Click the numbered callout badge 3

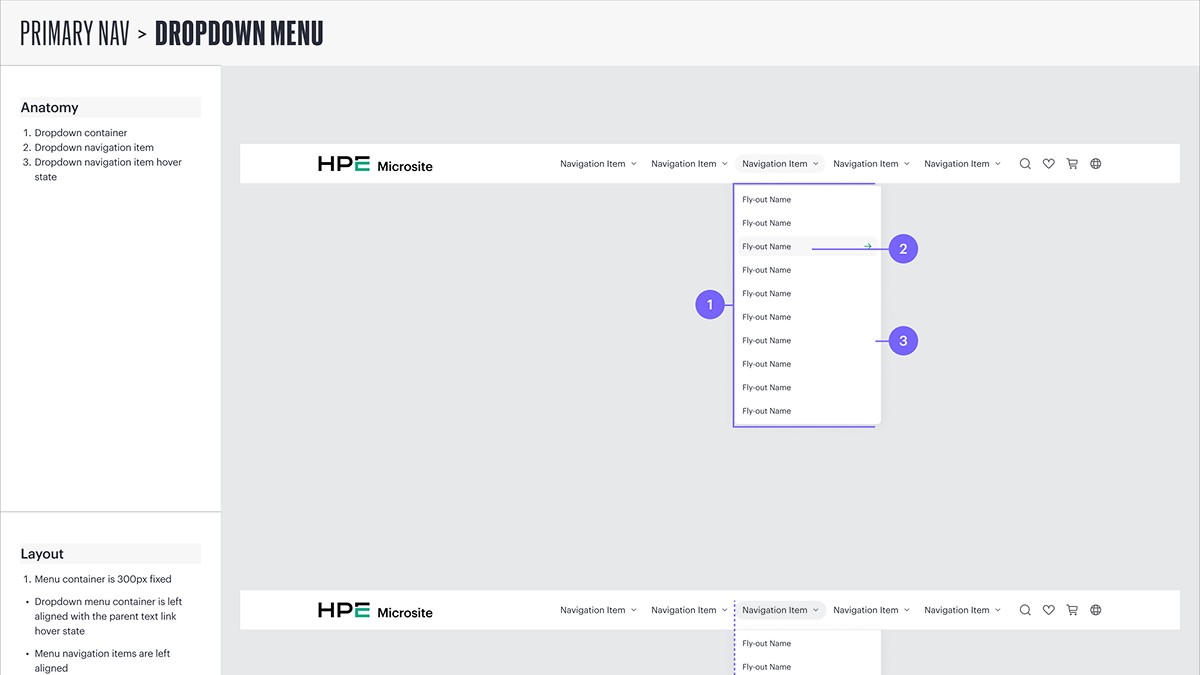902,340
